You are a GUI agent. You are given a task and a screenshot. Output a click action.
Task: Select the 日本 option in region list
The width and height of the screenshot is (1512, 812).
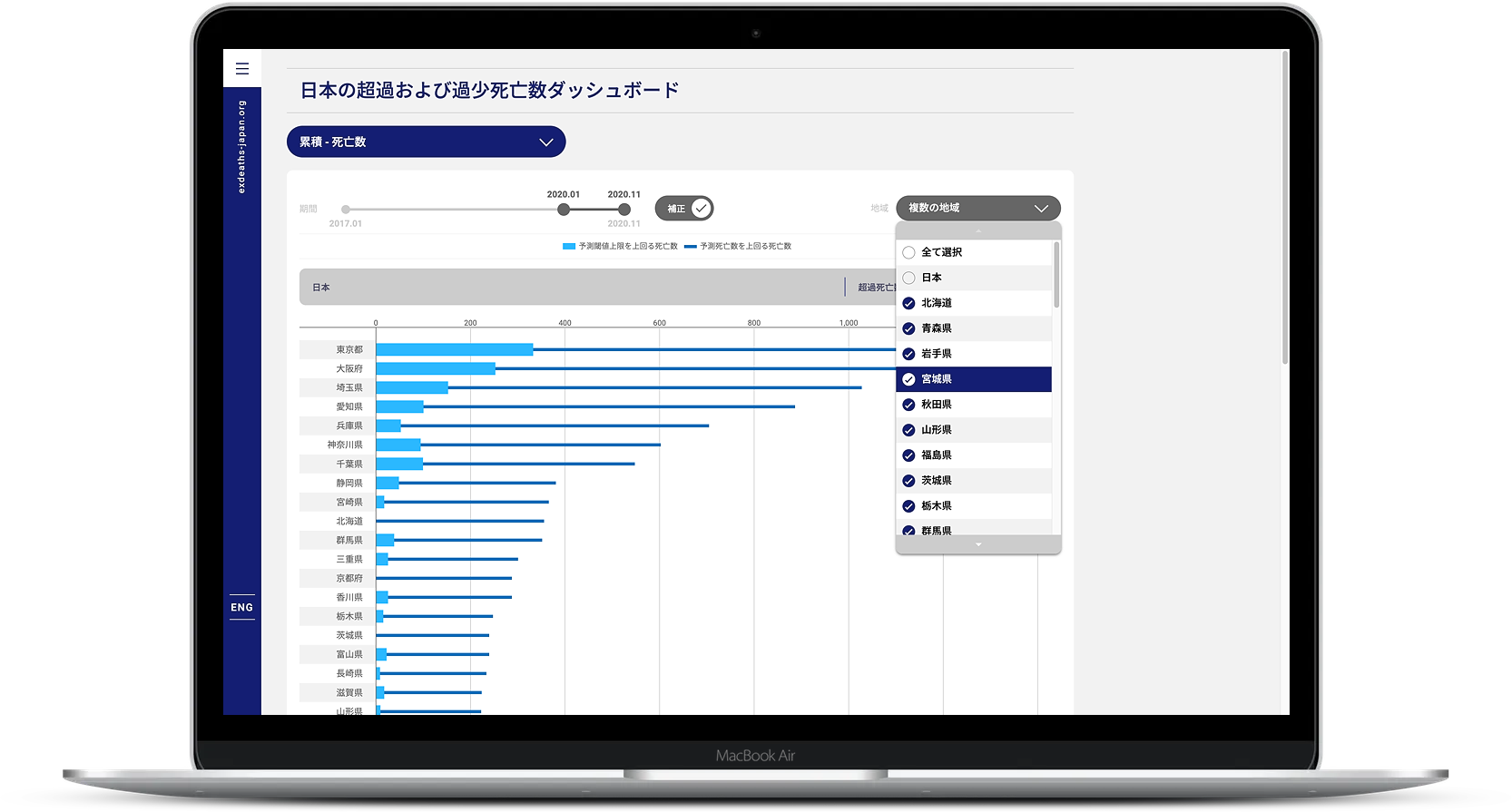tap(931, 278)
